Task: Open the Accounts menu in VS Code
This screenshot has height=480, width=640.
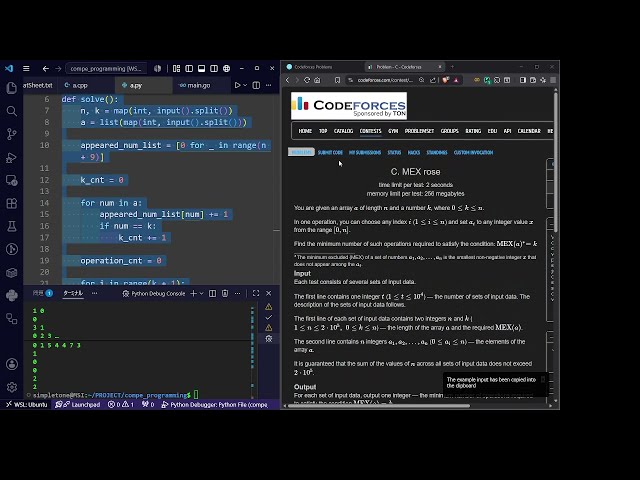Action: [11, 364]
